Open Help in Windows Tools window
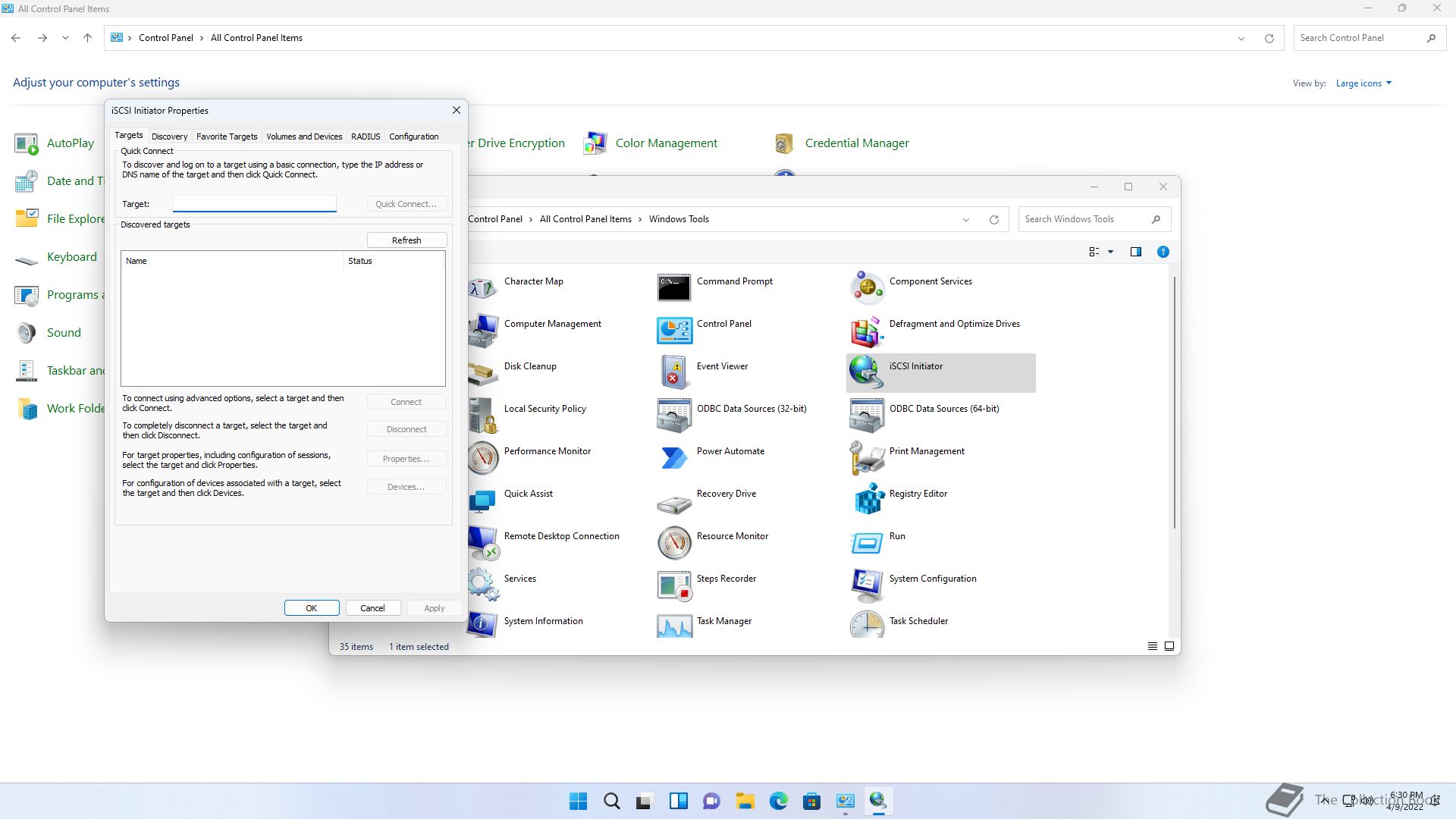1456x819 pixels. pyautogui.click(x=1163, y=252)
